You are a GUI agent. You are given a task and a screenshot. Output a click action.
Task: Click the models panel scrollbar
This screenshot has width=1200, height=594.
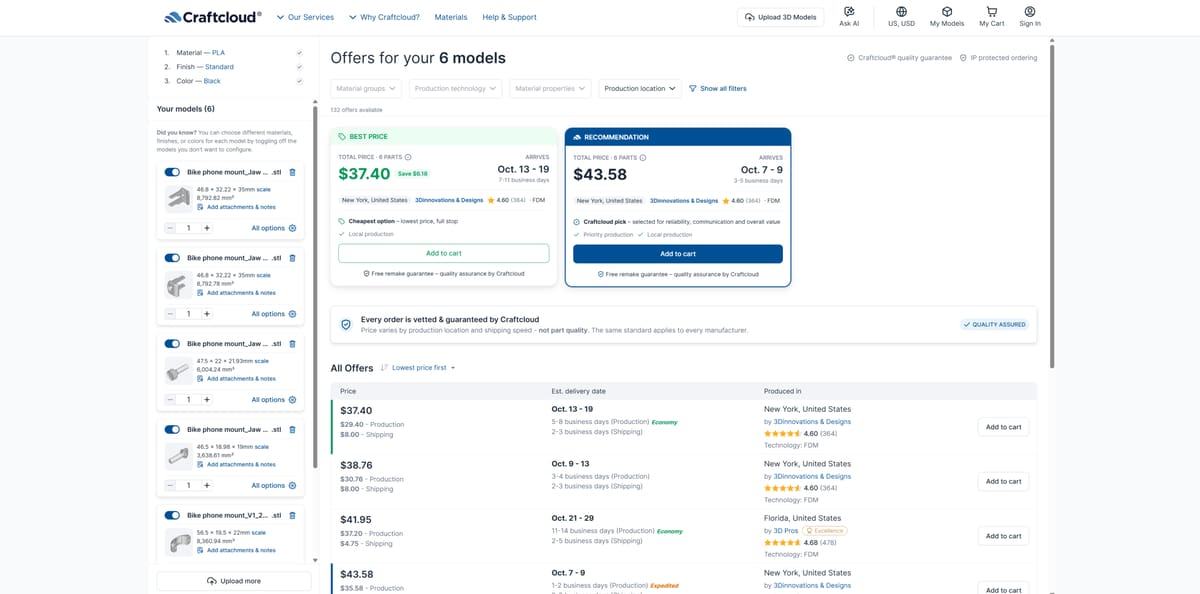click(315, 285)
